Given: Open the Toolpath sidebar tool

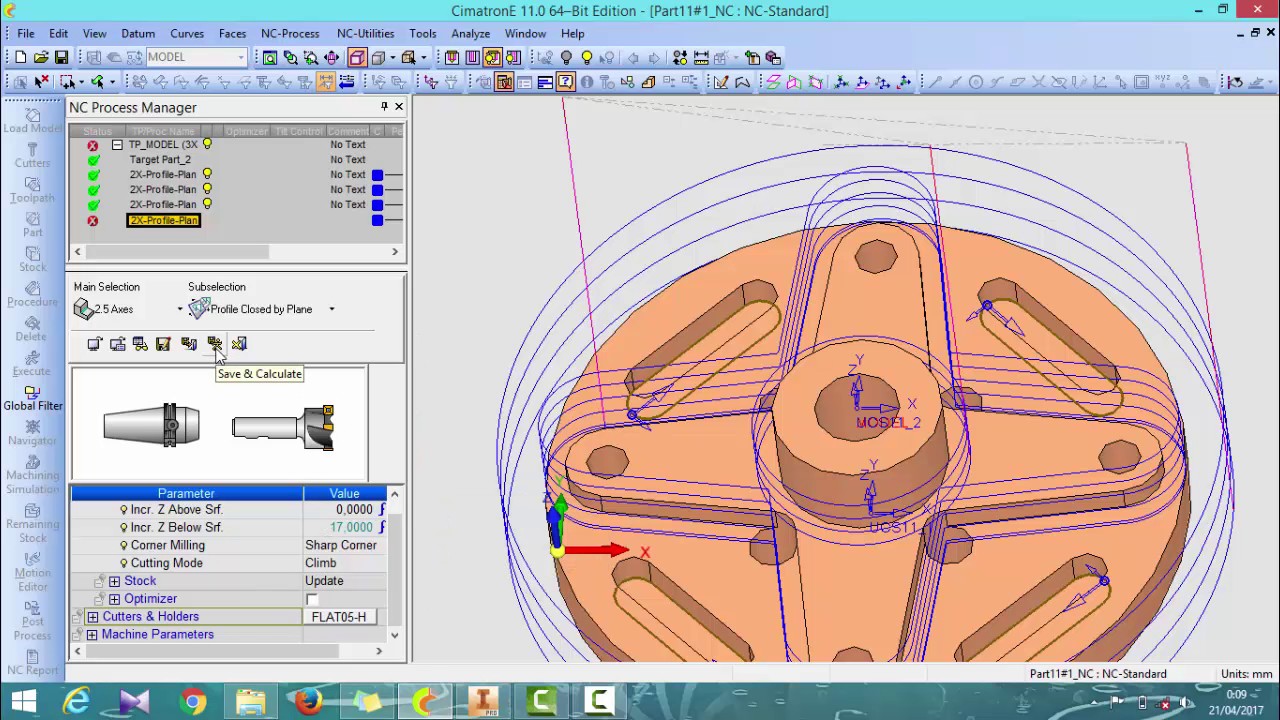Looking at the screenshot, I should [x=32, y=190].
